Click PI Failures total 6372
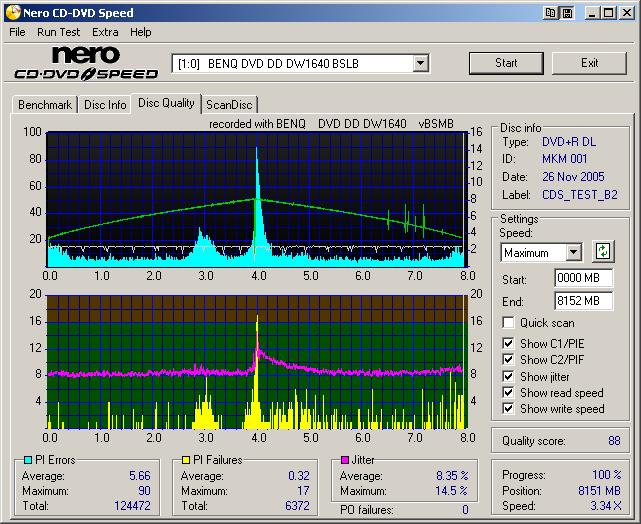 297,506
